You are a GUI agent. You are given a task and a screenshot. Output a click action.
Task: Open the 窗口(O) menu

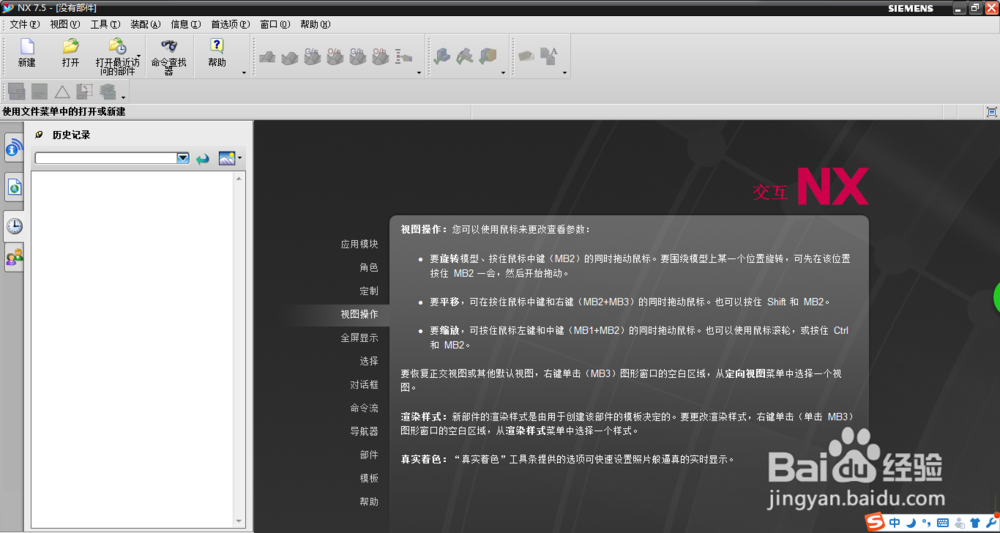click(x=275, y=24)
